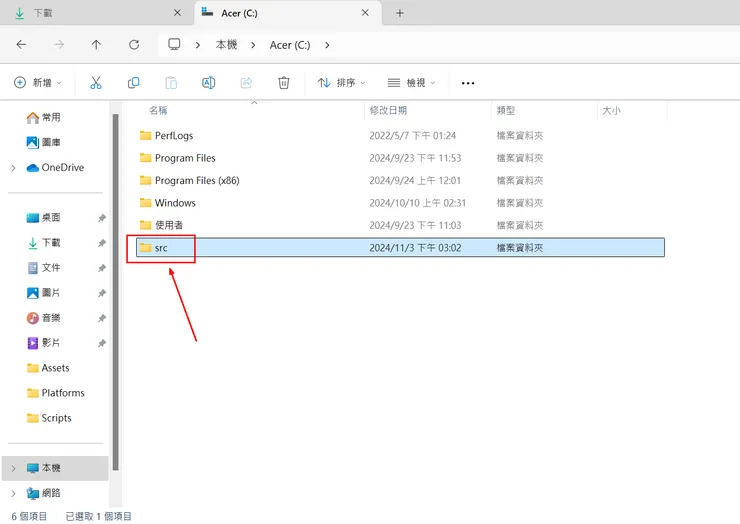Expand chevron after computer icon in breadcrumb
Viewport: 740px width, 524px height.
[198, 45]
